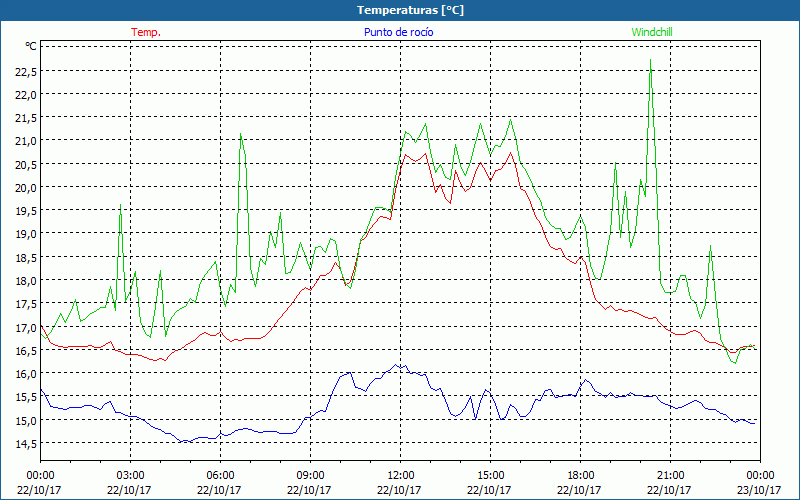Click the 22,5 y-axis value
The width and height of the screenshot is (800, 500).
26,72
